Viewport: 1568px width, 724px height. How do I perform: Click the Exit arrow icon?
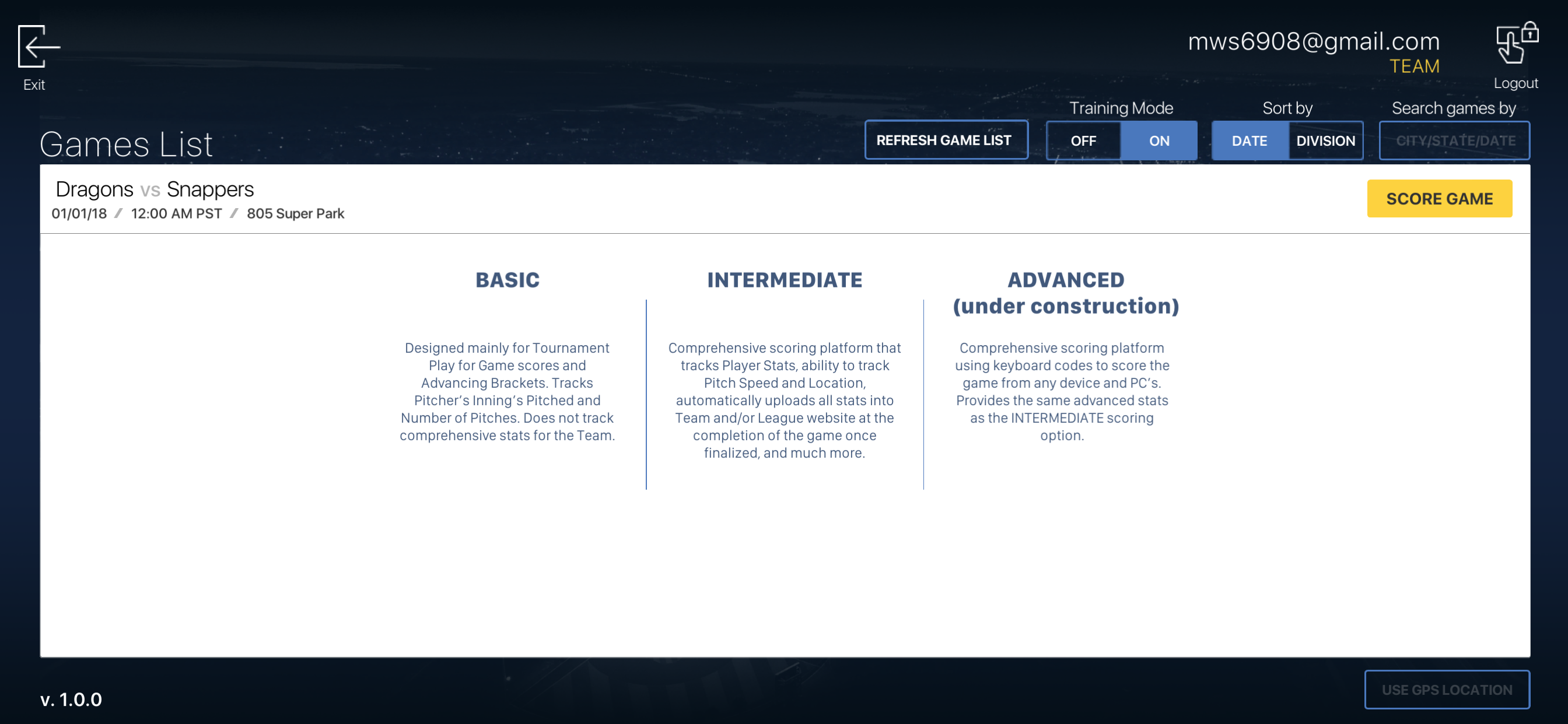tap(39, 46)
